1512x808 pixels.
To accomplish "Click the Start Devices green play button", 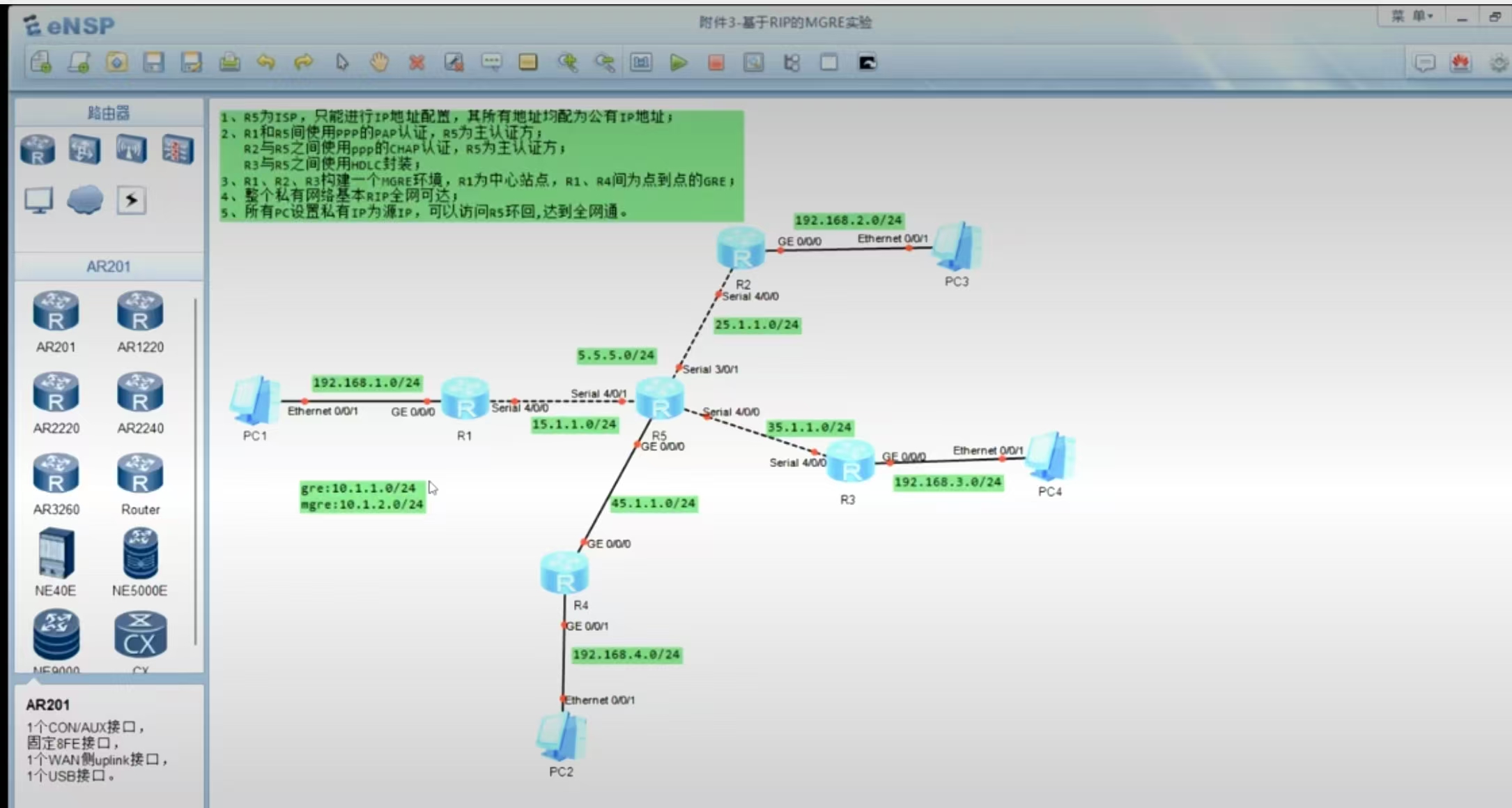I will [x=678, y=63].
